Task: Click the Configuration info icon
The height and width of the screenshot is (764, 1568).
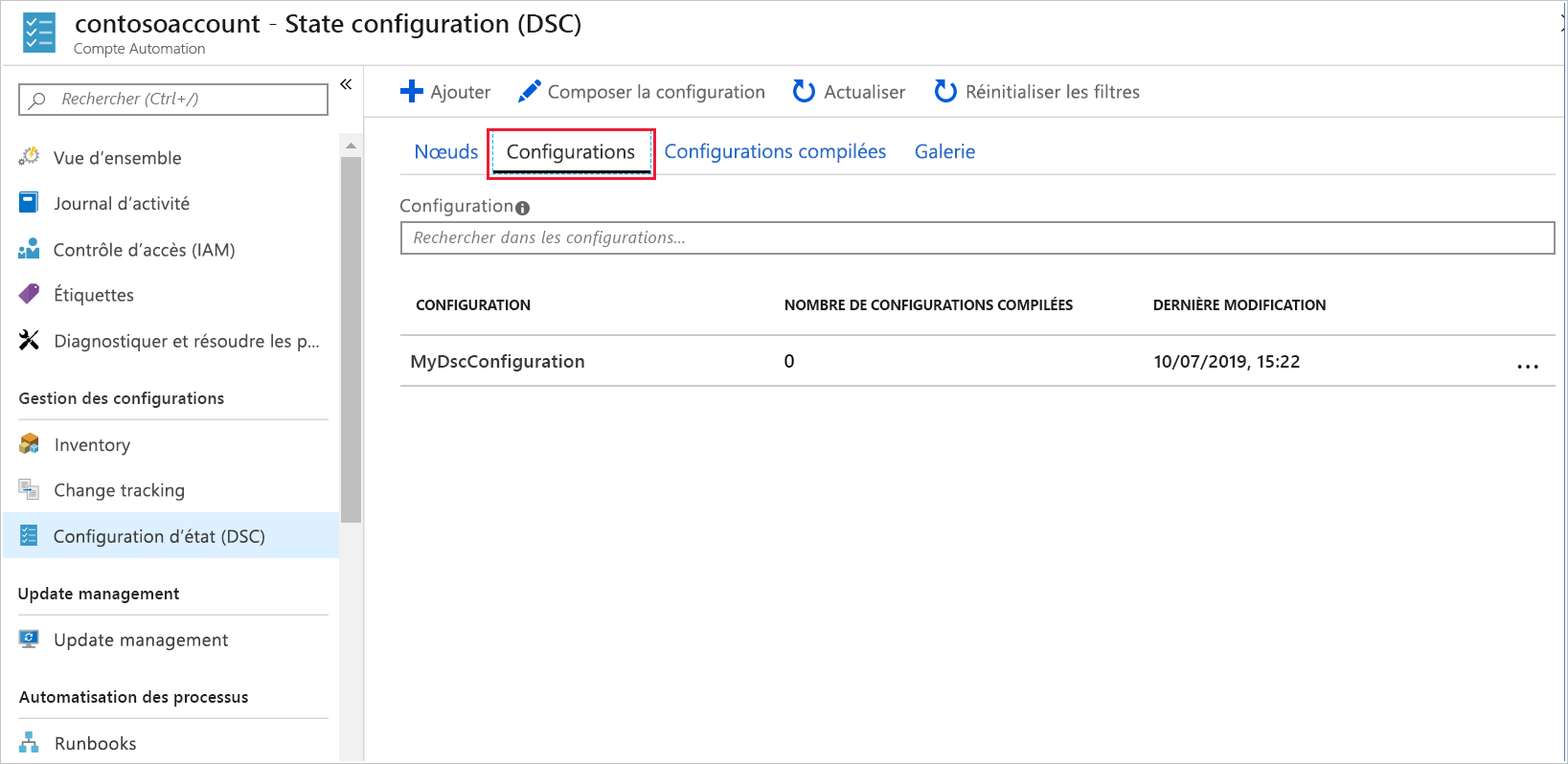Action: (523, 208)
